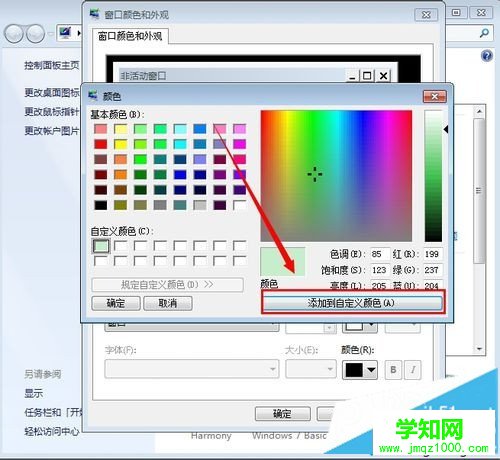
Task: Click the address bar computer icon
Action: (x=65, y=33)
